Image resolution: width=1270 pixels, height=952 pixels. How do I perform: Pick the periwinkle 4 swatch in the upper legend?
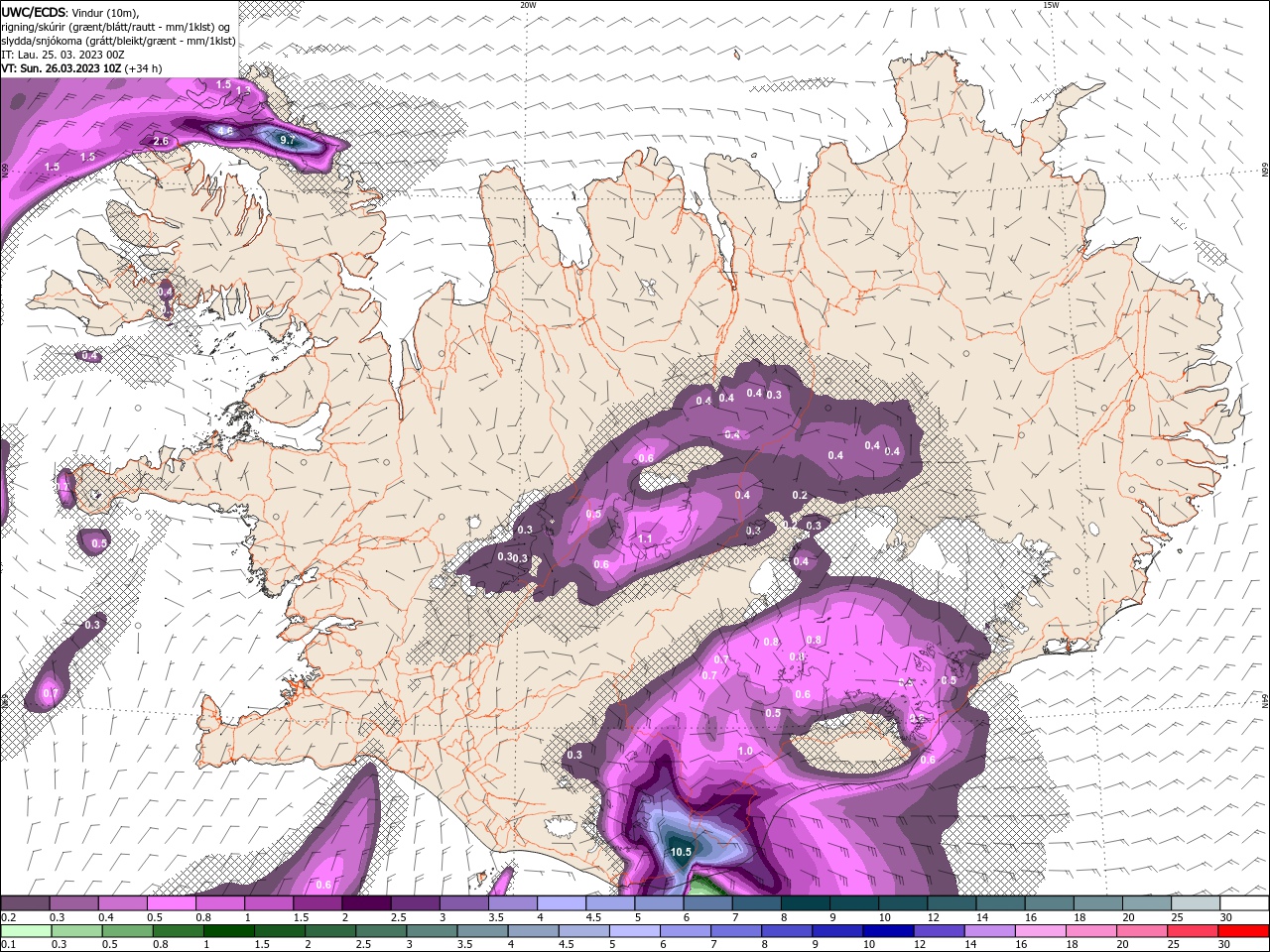click(x=562, y=903)
